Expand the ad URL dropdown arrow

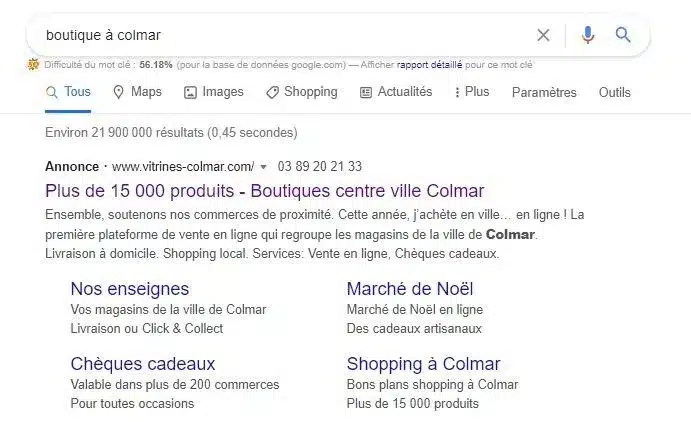point(263,167)
